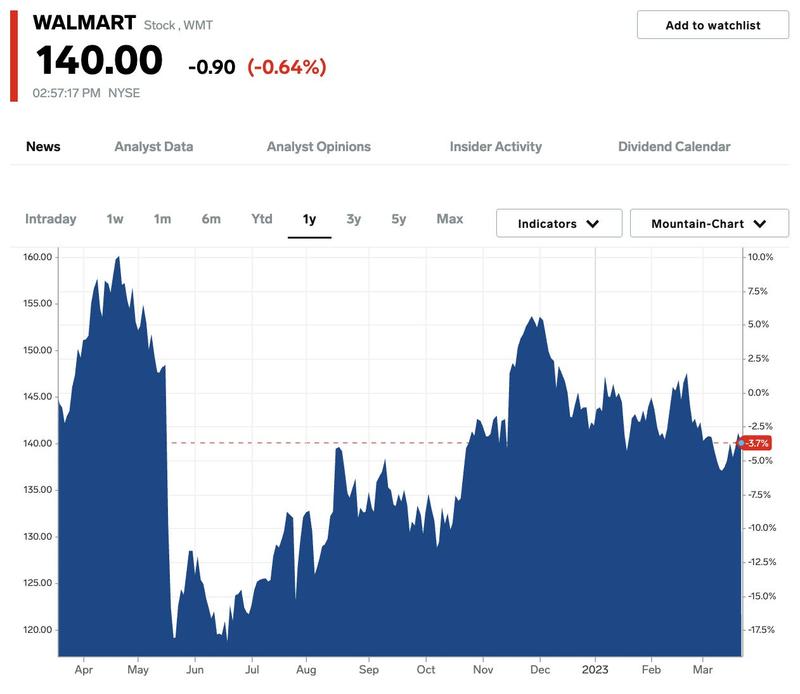This screenshot has height=694, width=800.
Task: Click the 0.0% right-axis label
Action: pos(758,392)
